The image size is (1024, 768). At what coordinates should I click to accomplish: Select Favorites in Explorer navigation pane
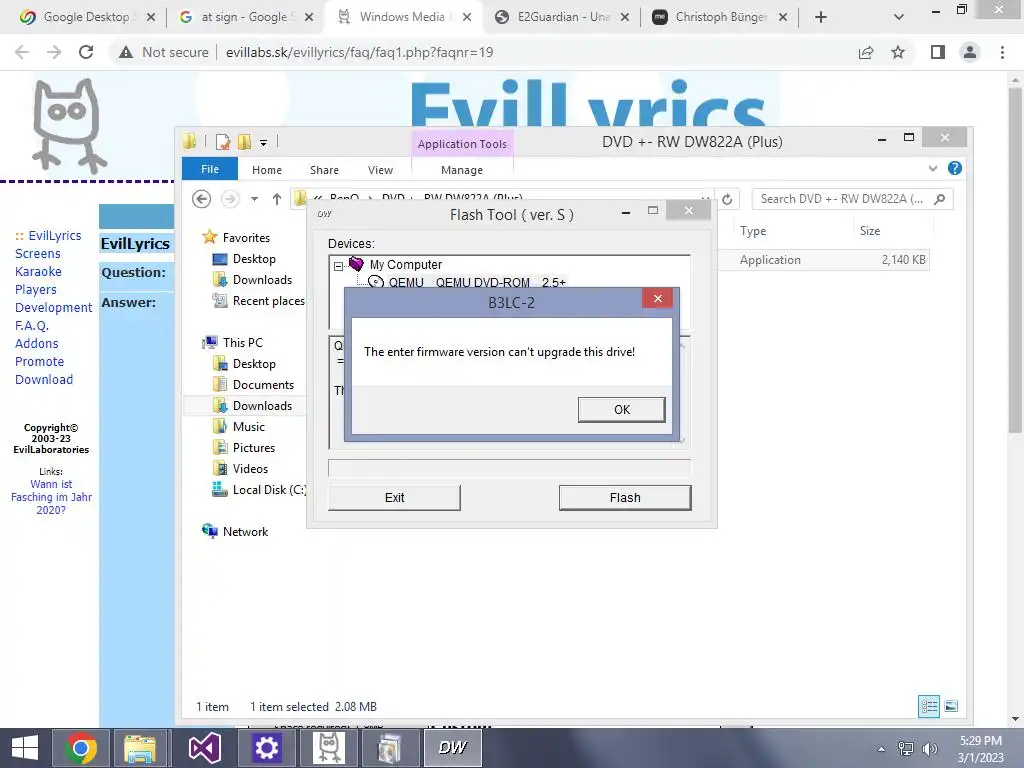pos(246,238)
